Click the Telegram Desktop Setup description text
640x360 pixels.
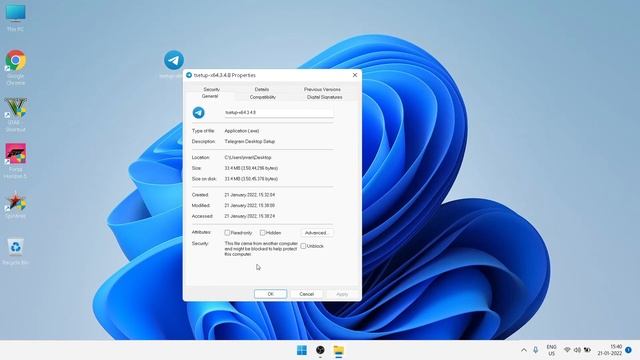pyautogui.click(x=250, y=141)
